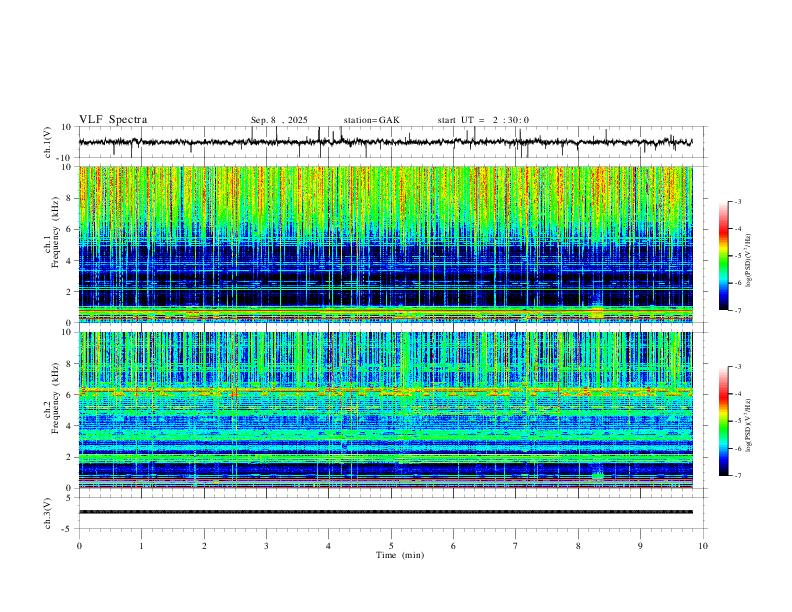Click the upper color bar label '-3'
Screen dimensions: 792x612
(737, 201)
